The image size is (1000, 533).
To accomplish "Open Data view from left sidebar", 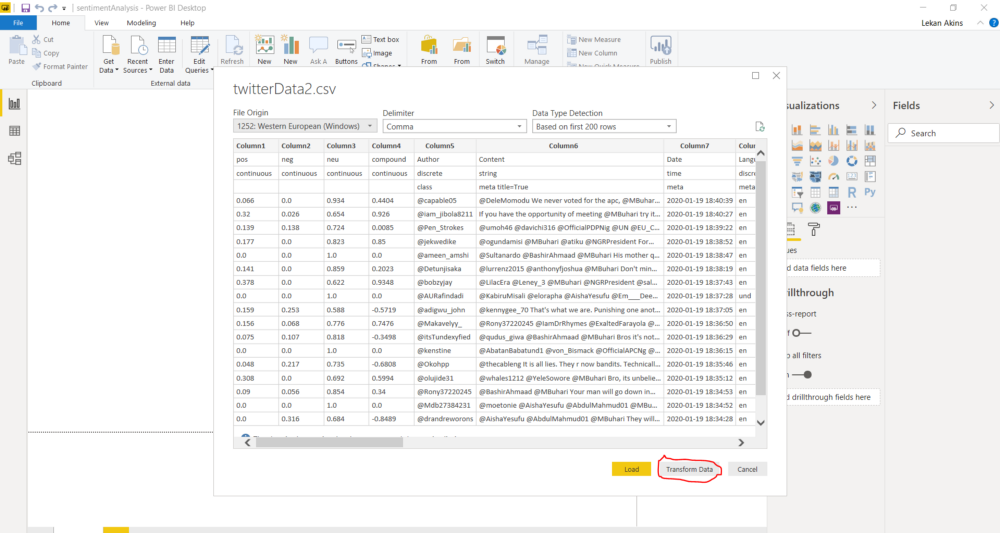I will (14, 131).
